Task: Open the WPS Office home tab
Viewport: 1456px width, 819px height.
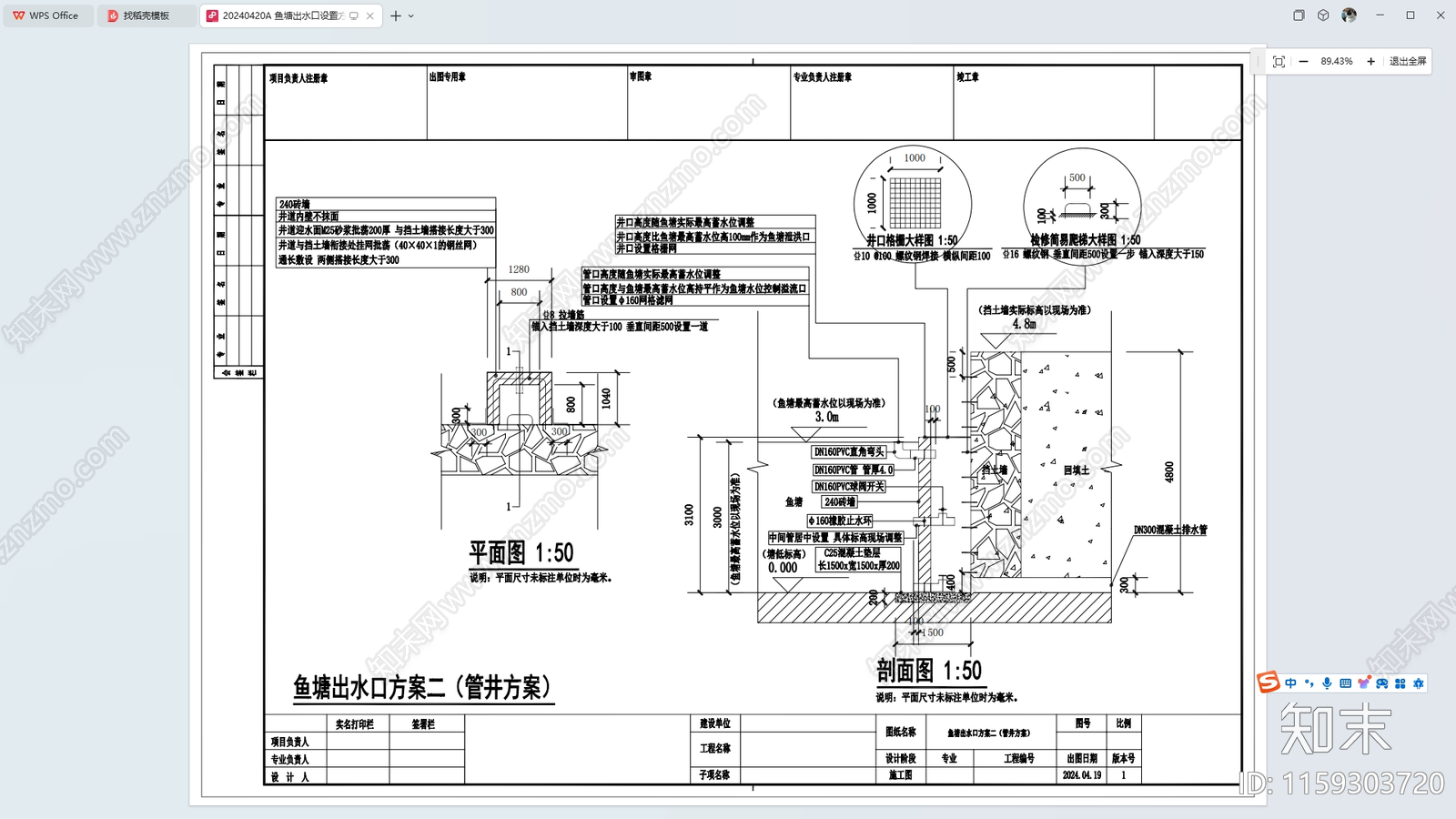Action: pos(45,15)
